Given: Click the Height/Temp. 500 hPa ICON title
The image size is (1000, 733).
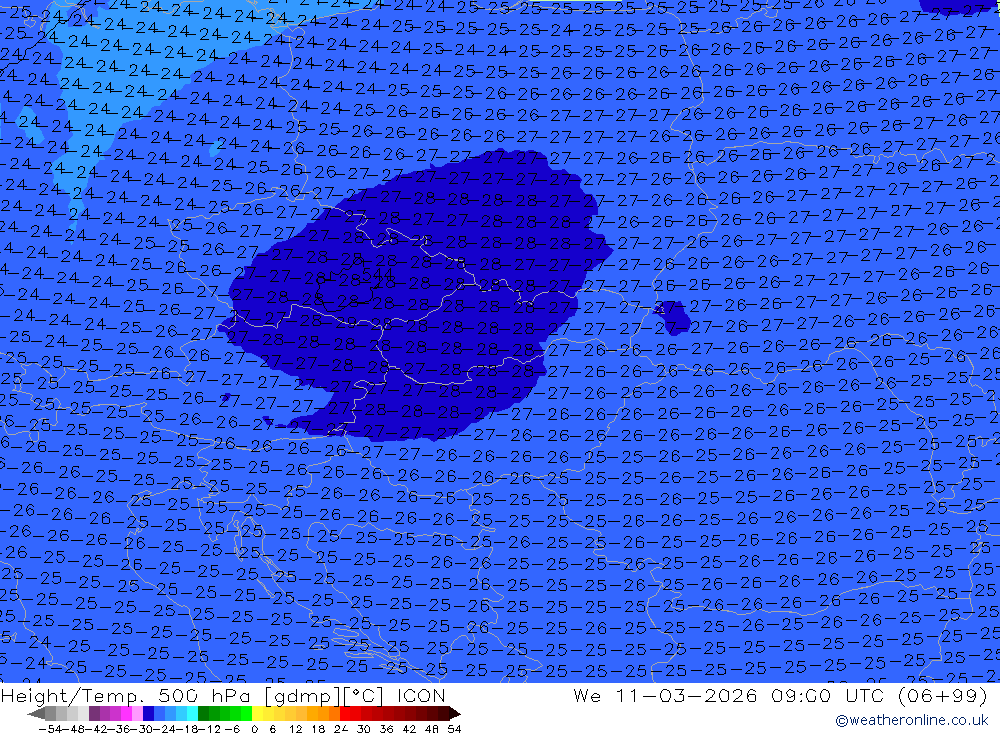Looking at the screenshot, I should point(223,695).
